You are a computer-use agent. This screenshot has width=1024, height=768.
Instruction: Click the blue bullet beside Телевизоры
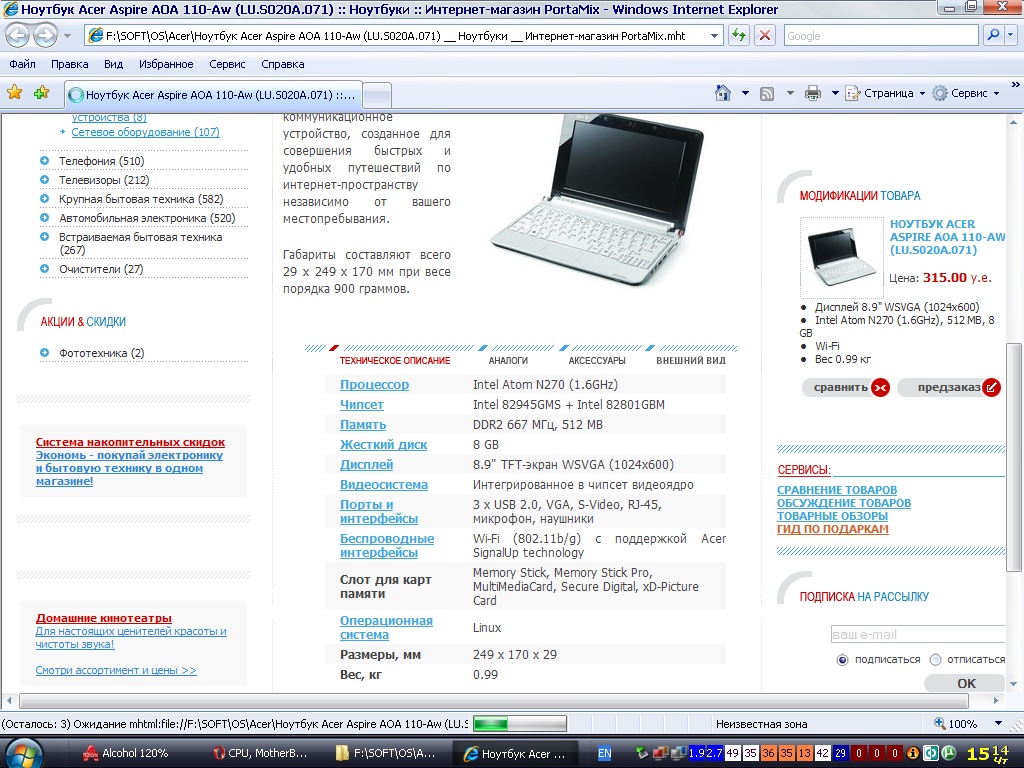point(44,180)
